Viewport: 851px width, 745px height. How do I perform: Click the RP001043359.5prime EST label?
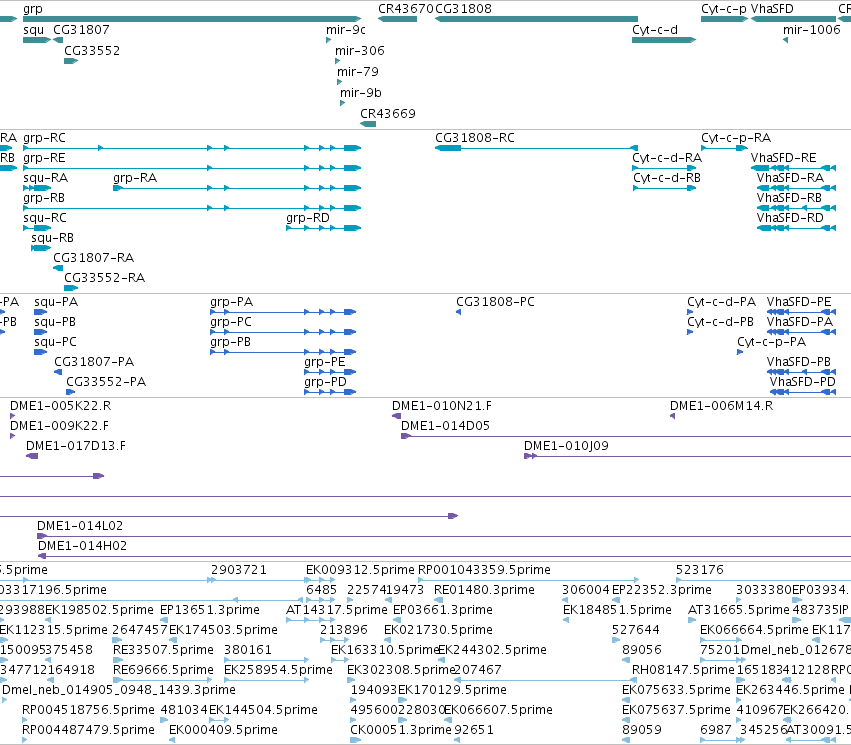pos(484,570)
